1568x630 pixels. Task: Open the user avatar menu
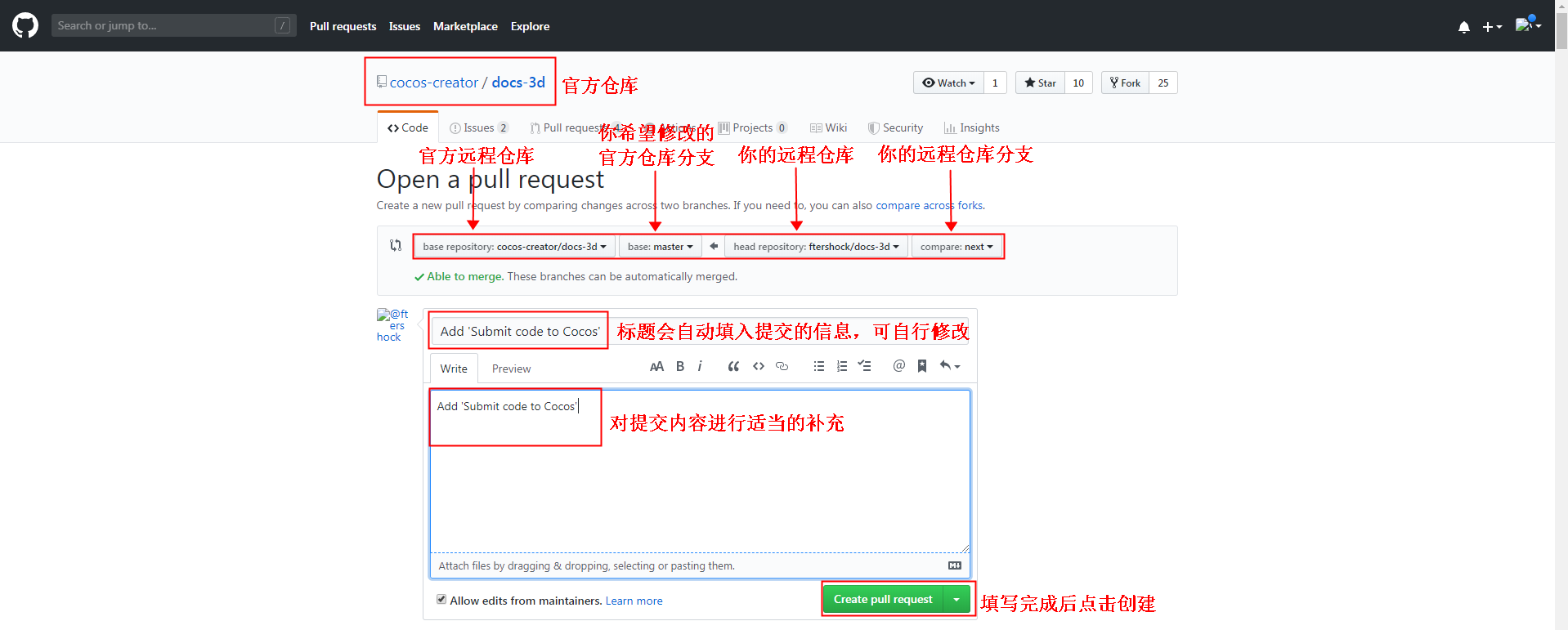[1528, 25]
